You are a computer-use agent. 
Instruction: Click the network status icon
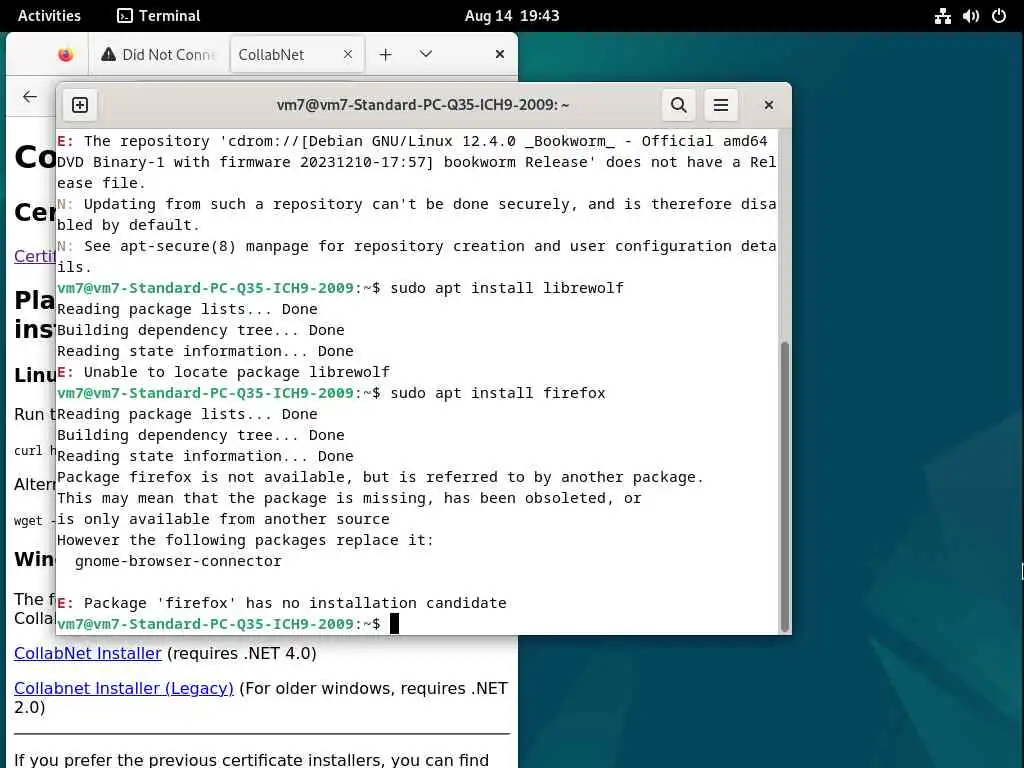942,16
